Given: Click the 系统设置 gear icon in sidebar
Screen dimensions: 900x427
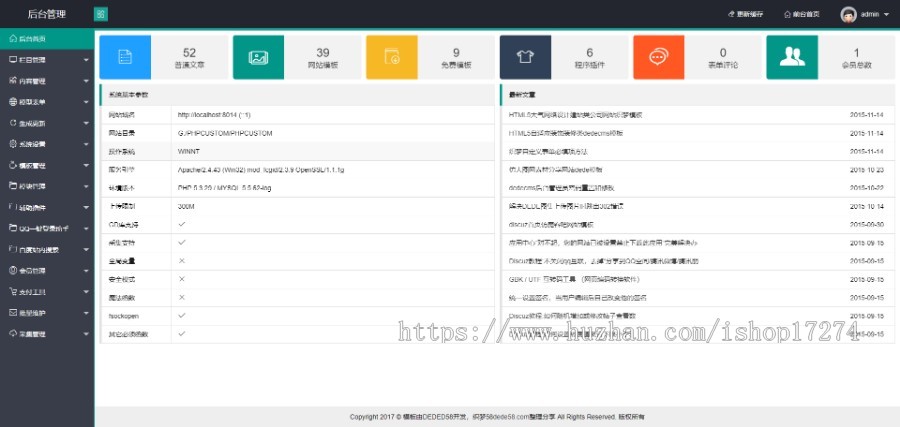Looking at the screenshot, I should point(12,144).
